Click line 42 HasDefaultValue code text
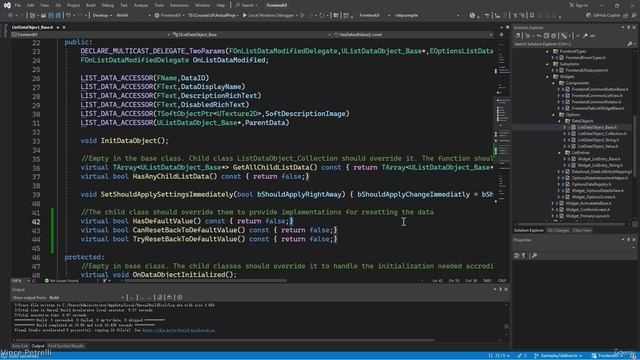 187,221
